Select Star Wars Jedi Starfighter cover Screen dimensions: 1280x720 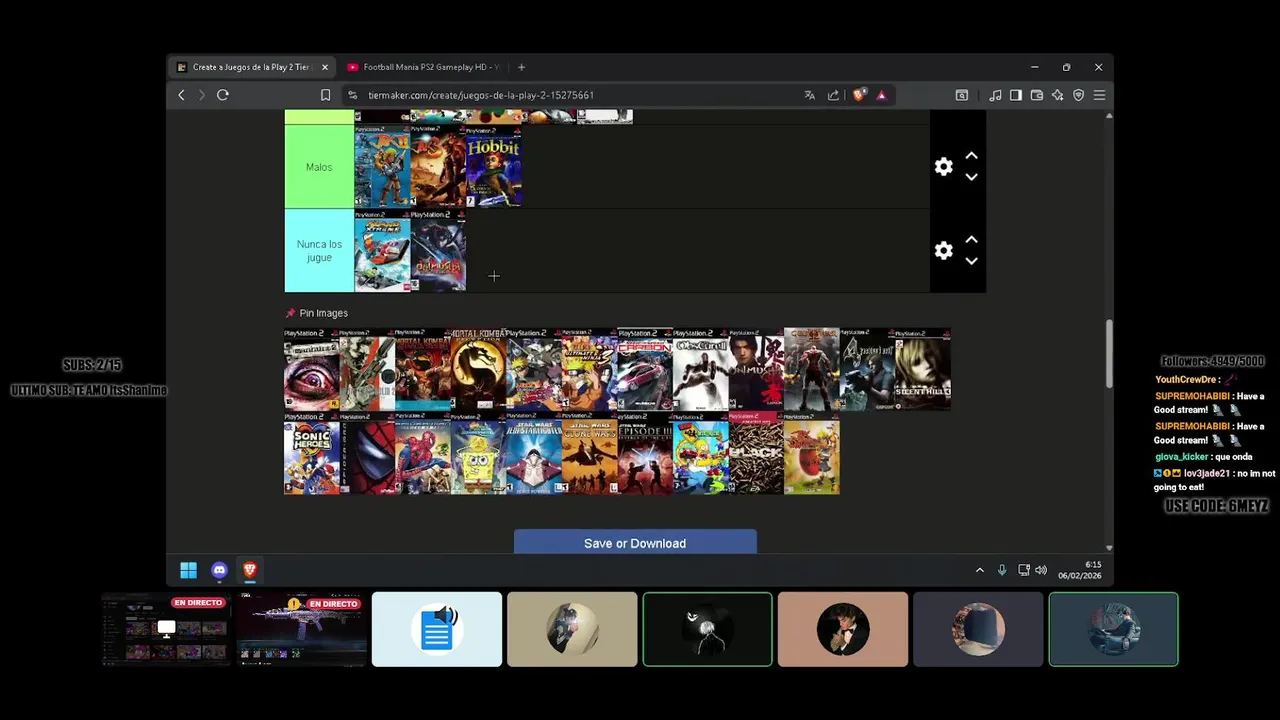point(534,453)
